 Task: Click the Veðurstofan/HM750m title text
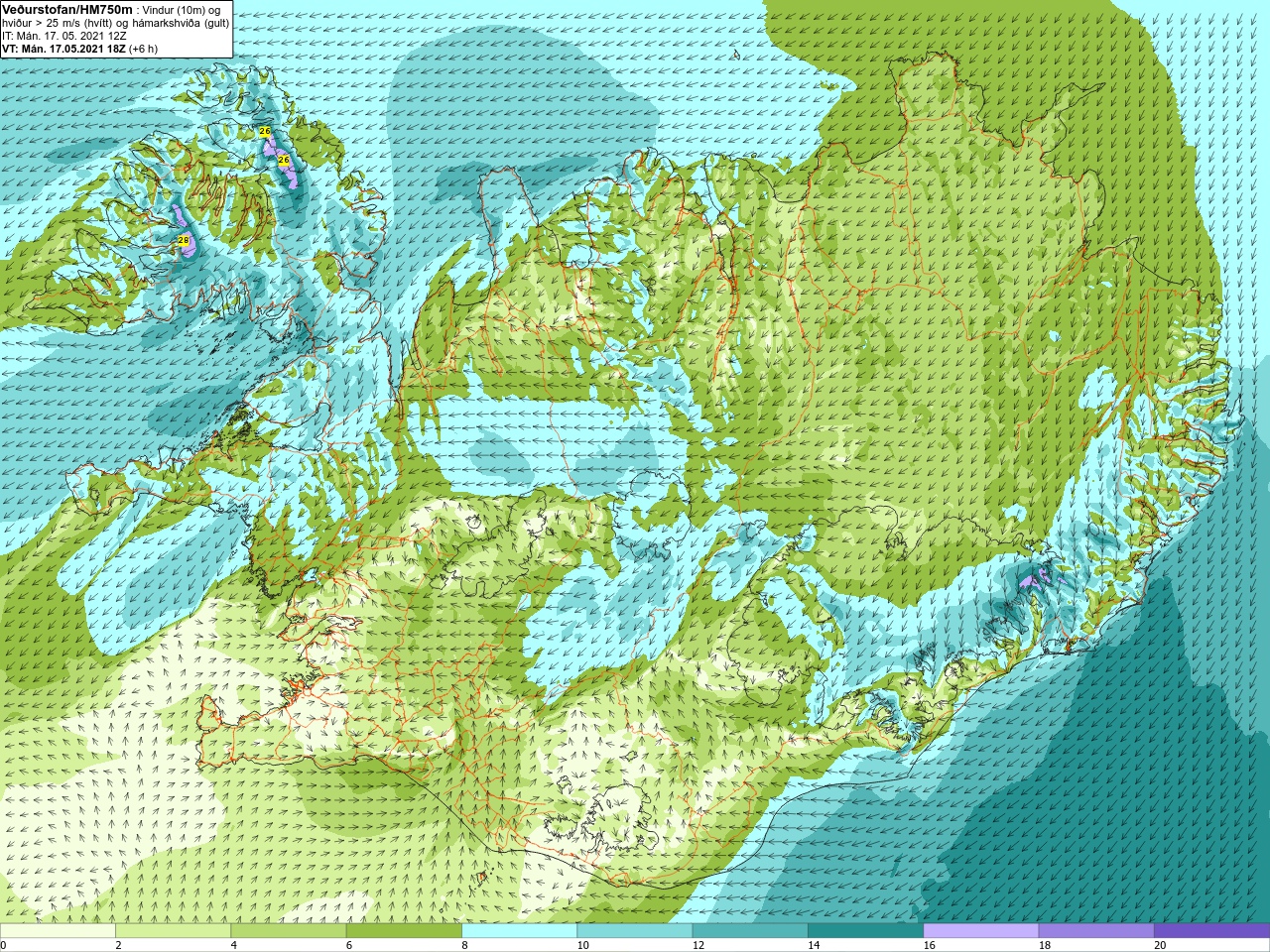point(66,9)
